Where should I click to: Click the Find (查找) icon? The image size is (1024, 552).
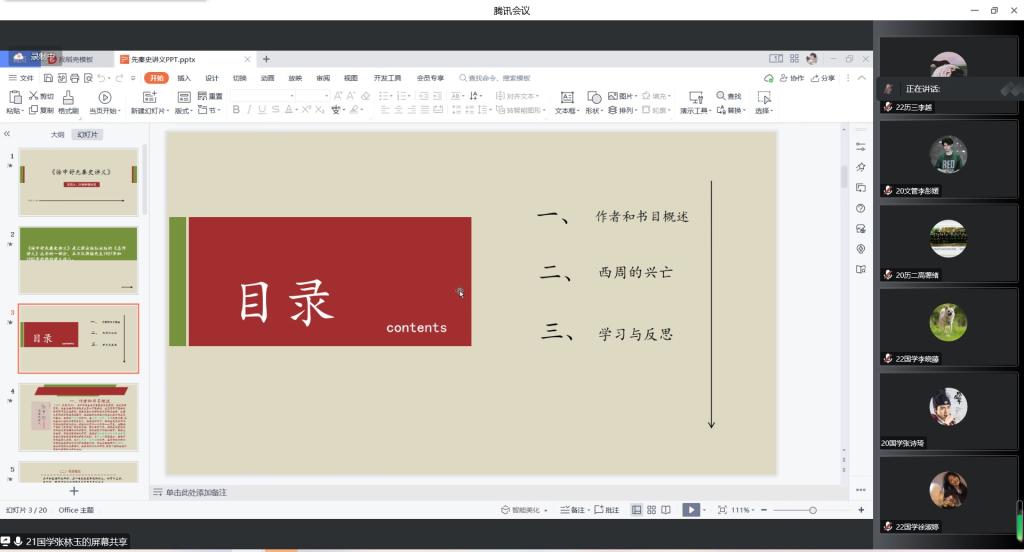[x=728, y=96]
